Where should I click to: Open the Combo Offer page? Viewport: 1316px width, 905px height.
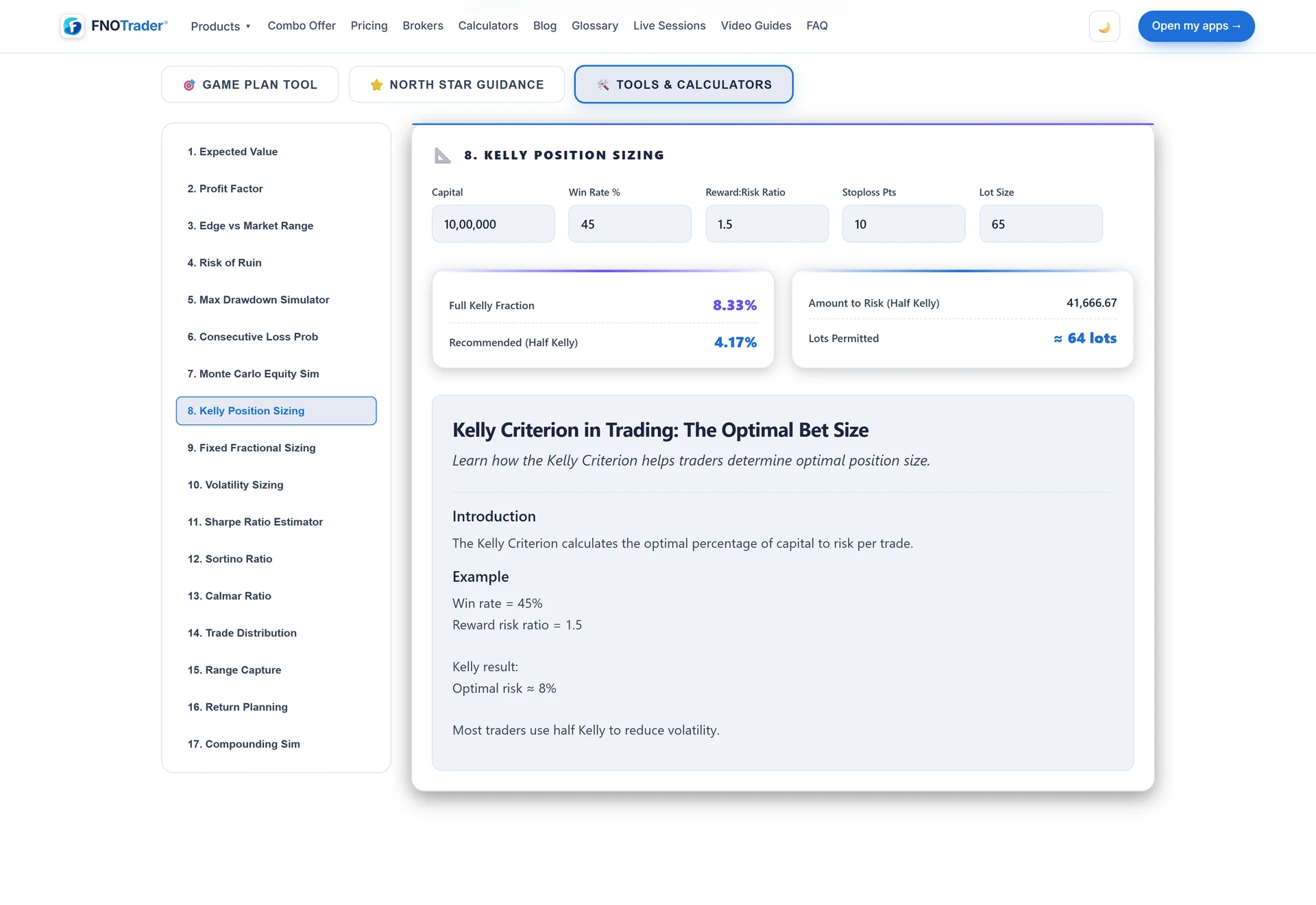coord(302,25)
